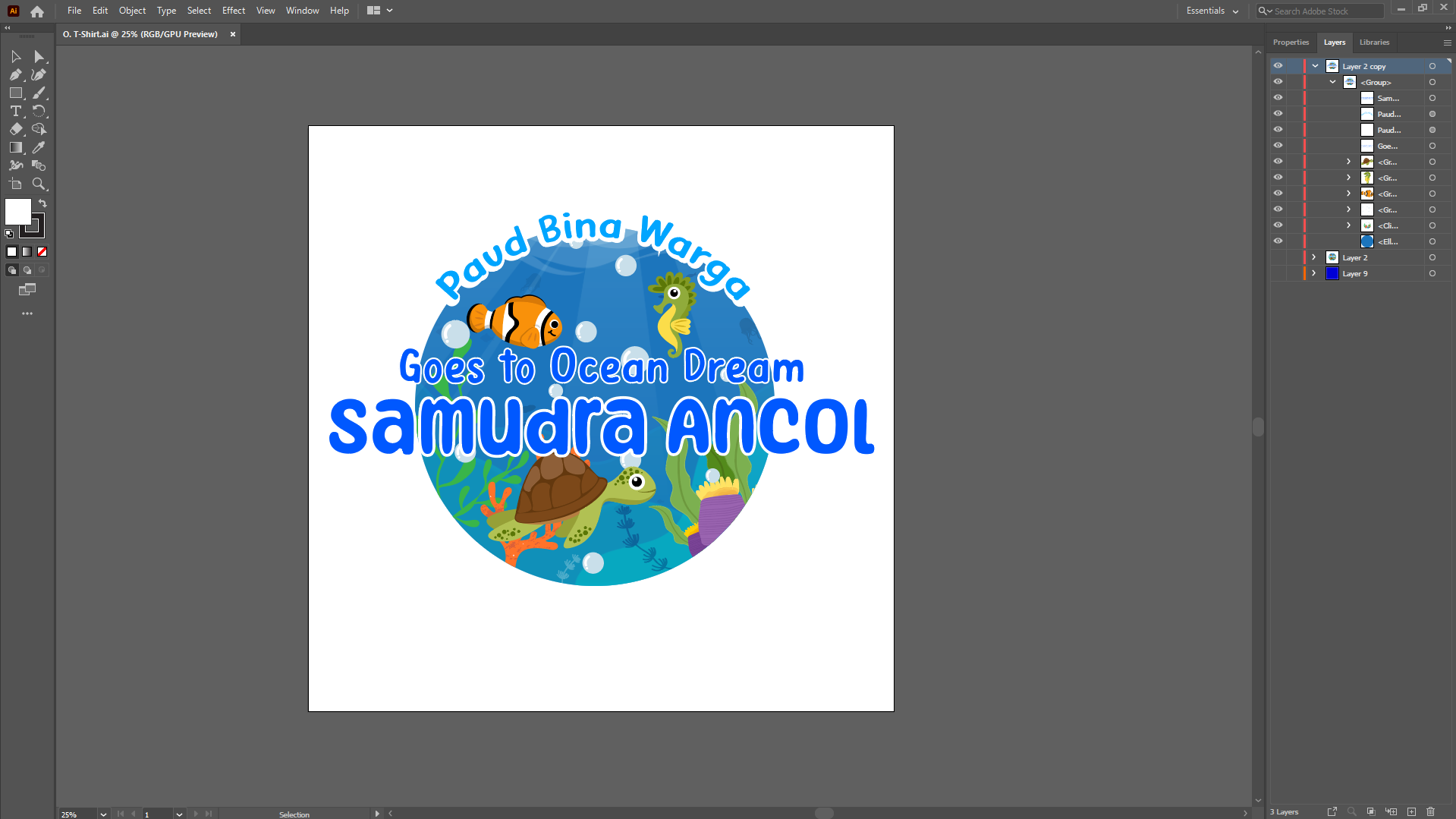Image resolution: width=1456 pixels, height=819 pixels.
Task: Open the Effect menu
Action: (233, 11)
